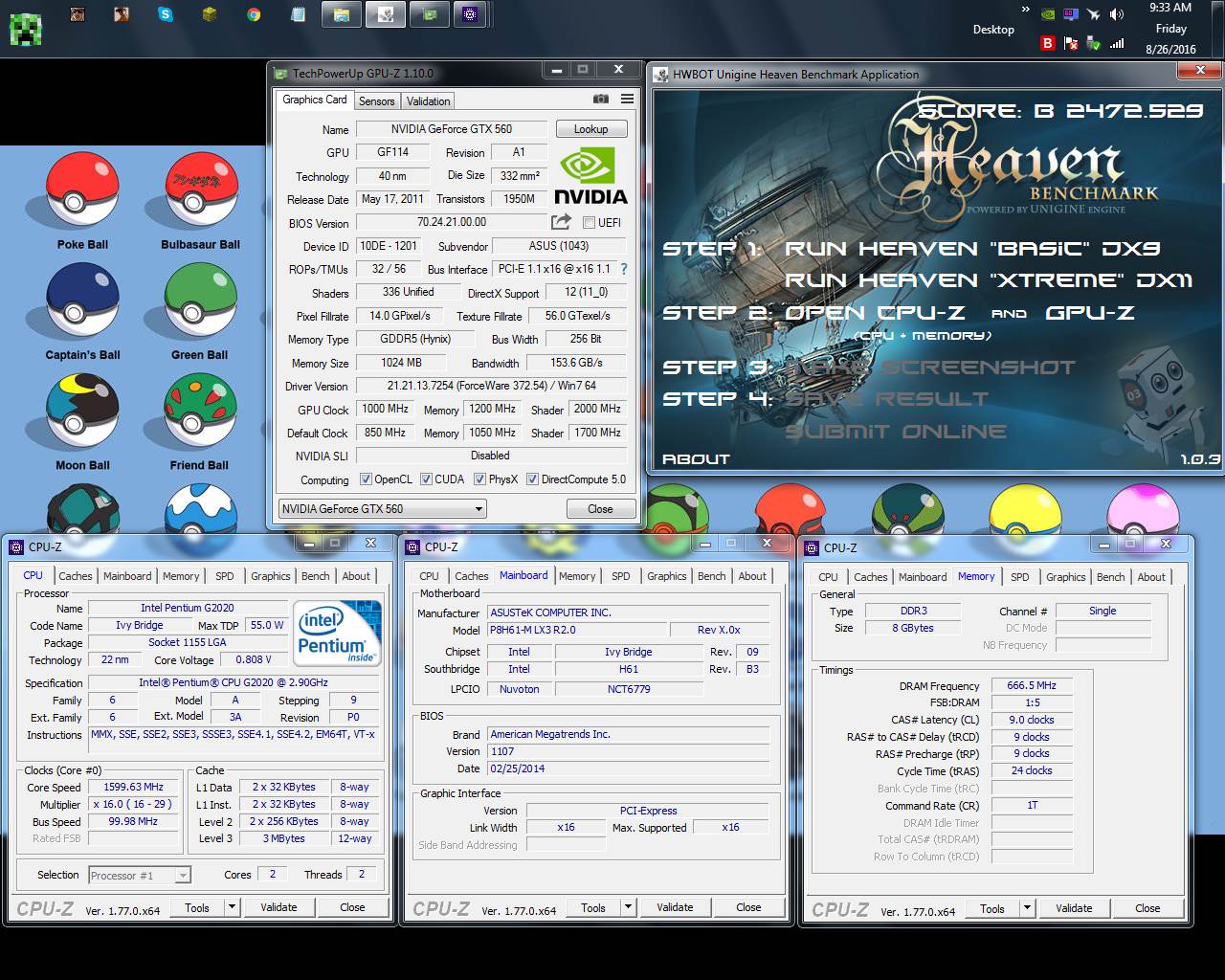The height and width of the screenshot is (980, 1225).
Task: Switch to GPU-Z Sensors tab
Action: click(x=376, y=100)
